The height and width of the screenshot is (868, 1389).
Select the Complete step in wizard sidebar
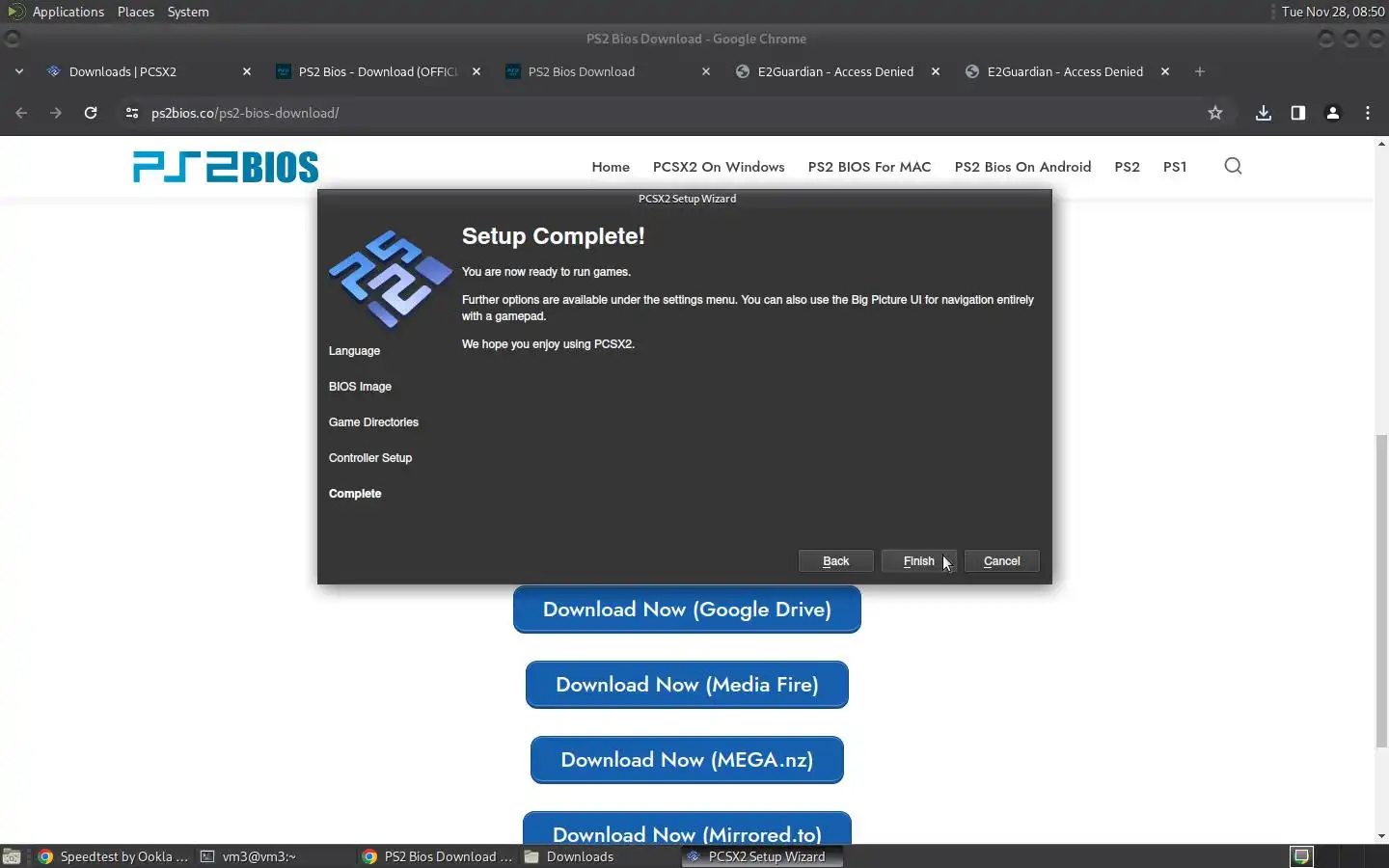355,494
